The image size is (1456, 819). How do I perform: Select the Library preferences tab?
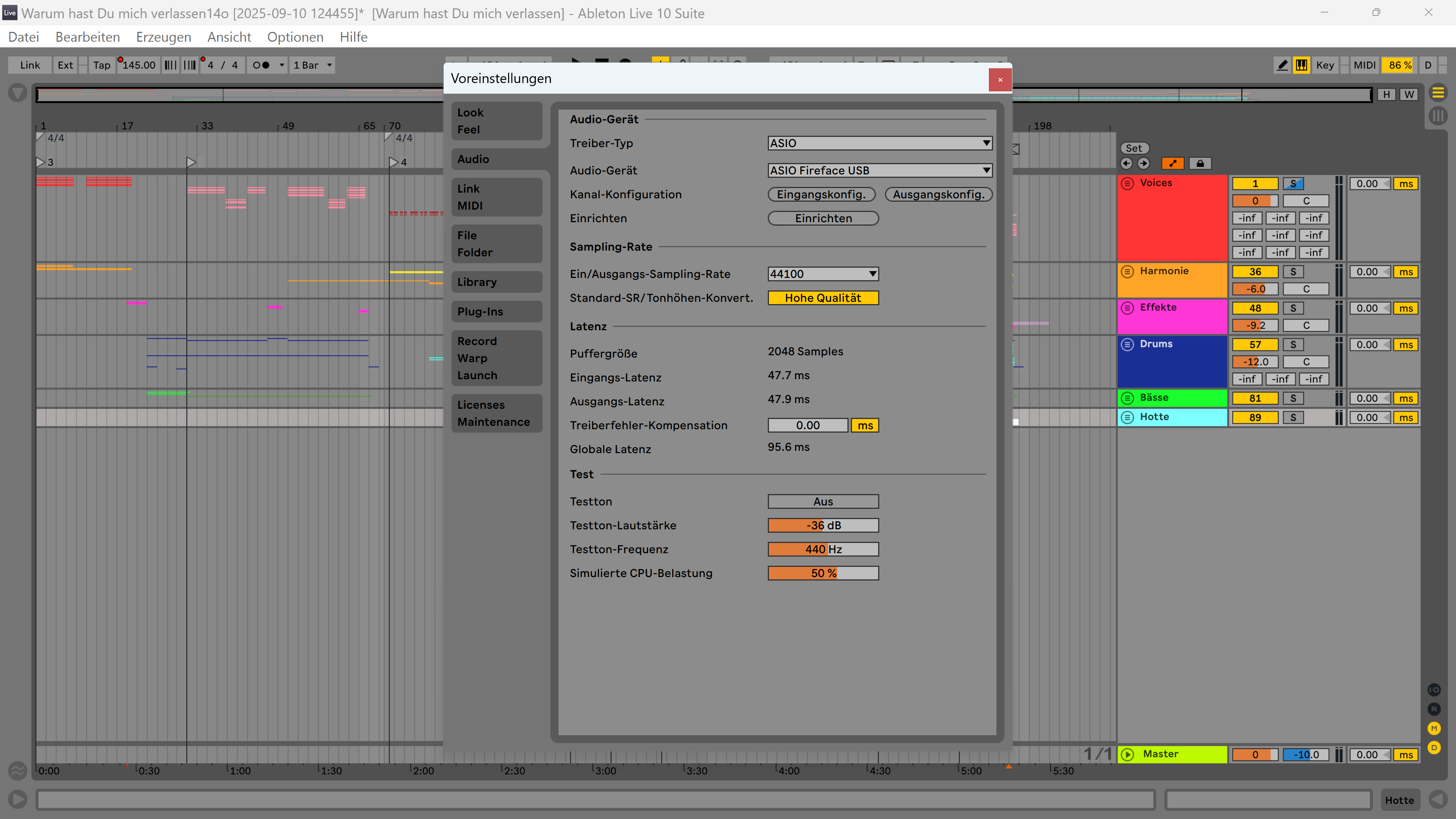click(497, 282)
